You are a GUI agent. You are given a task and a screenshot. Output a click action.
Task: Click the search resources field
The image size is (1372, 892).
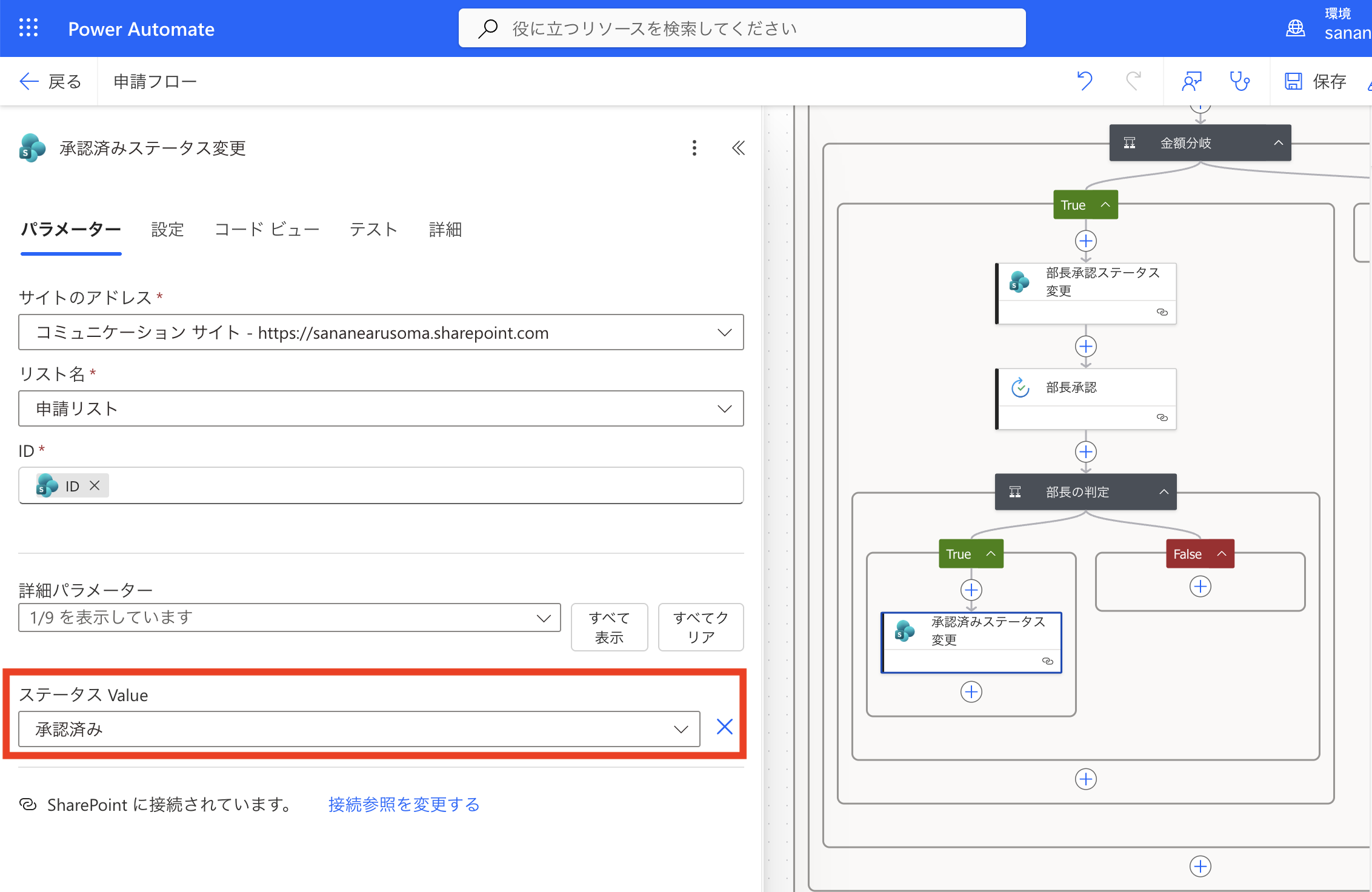(742, 28)
